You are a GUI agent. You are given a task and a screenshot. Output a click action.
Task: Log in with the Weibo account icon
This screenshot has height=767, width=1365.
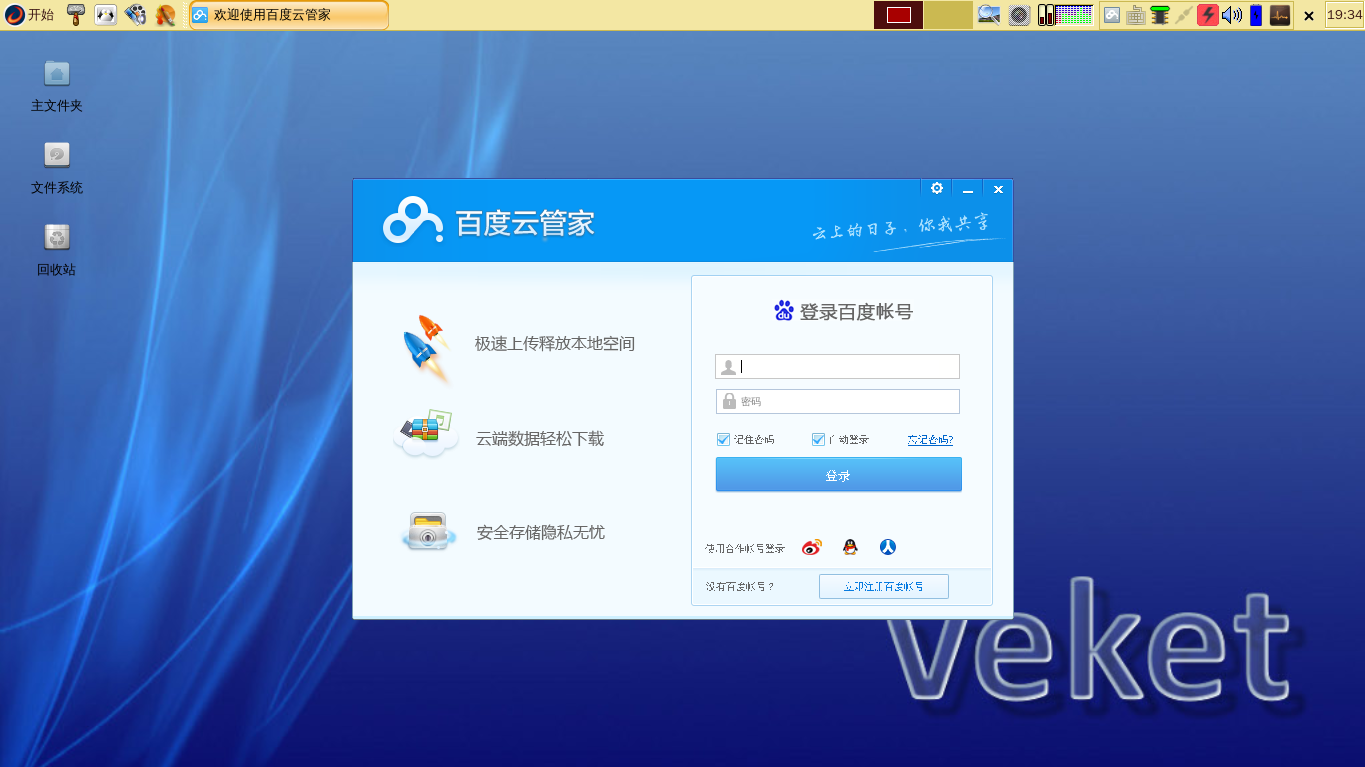coord(811,547)
